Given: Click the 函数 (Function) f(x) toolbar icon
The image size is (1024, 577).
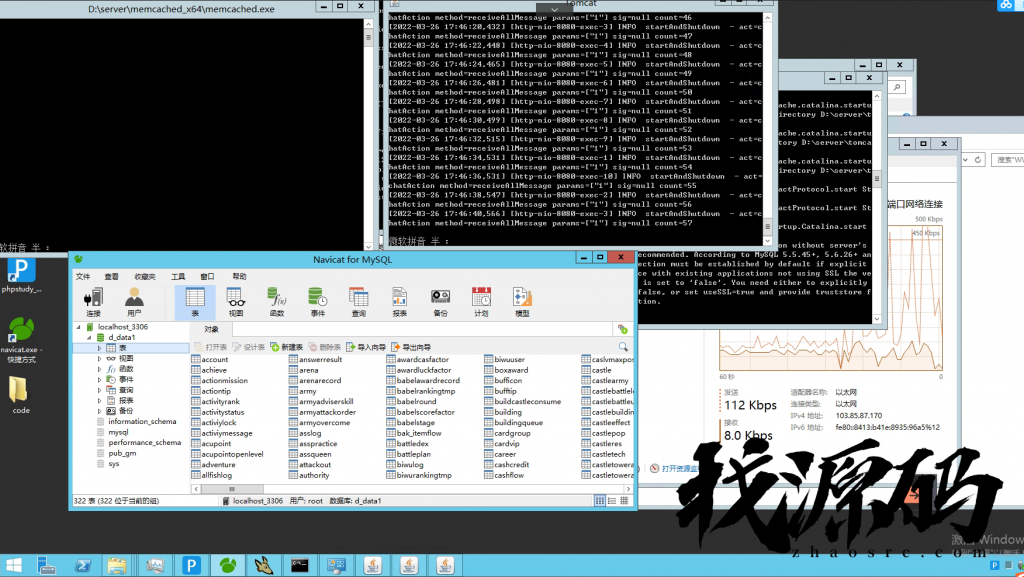Looking at the screenshot, I should point(277,302).
